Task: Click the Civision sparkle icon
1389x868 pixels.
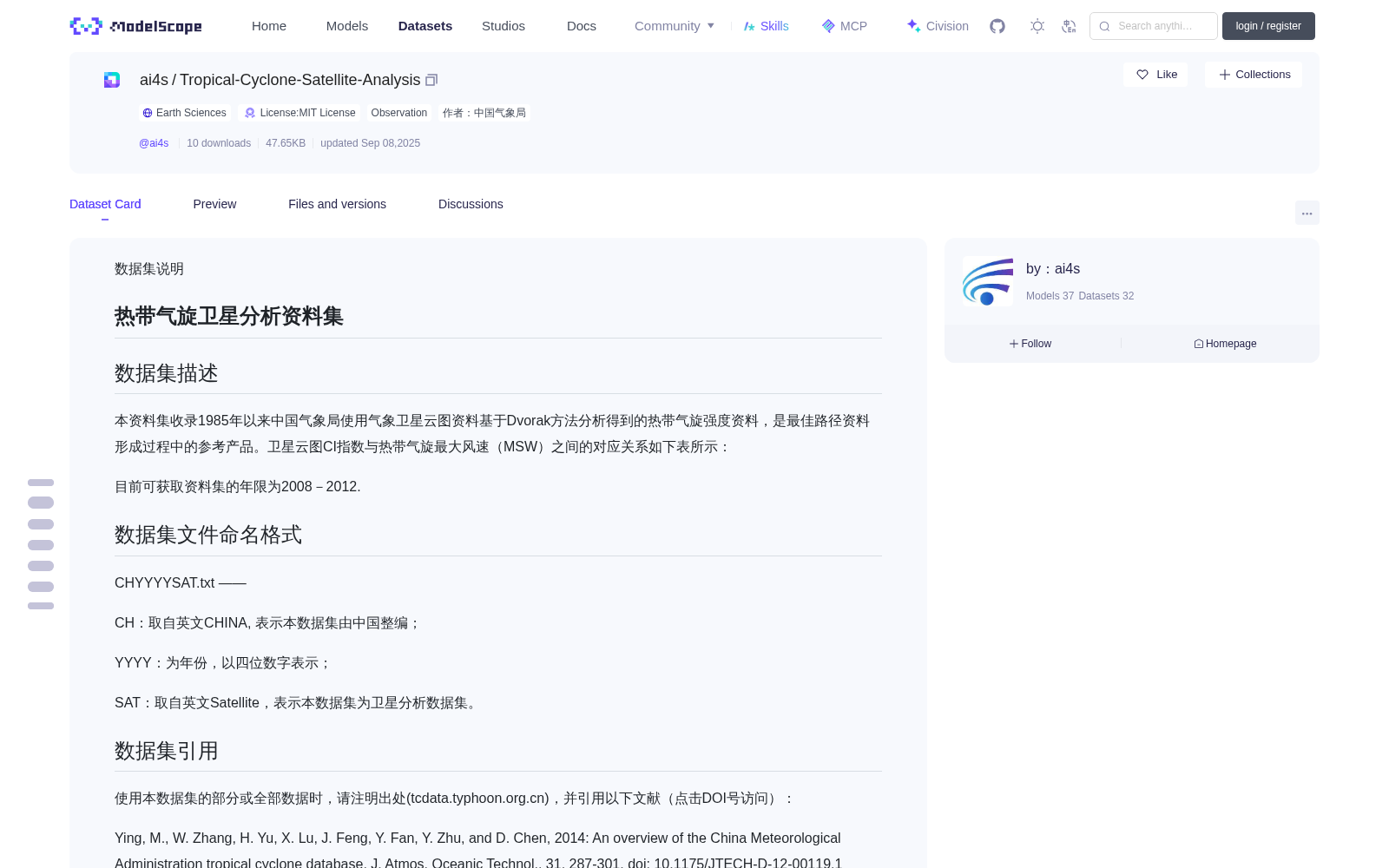Action: (913, 26)
